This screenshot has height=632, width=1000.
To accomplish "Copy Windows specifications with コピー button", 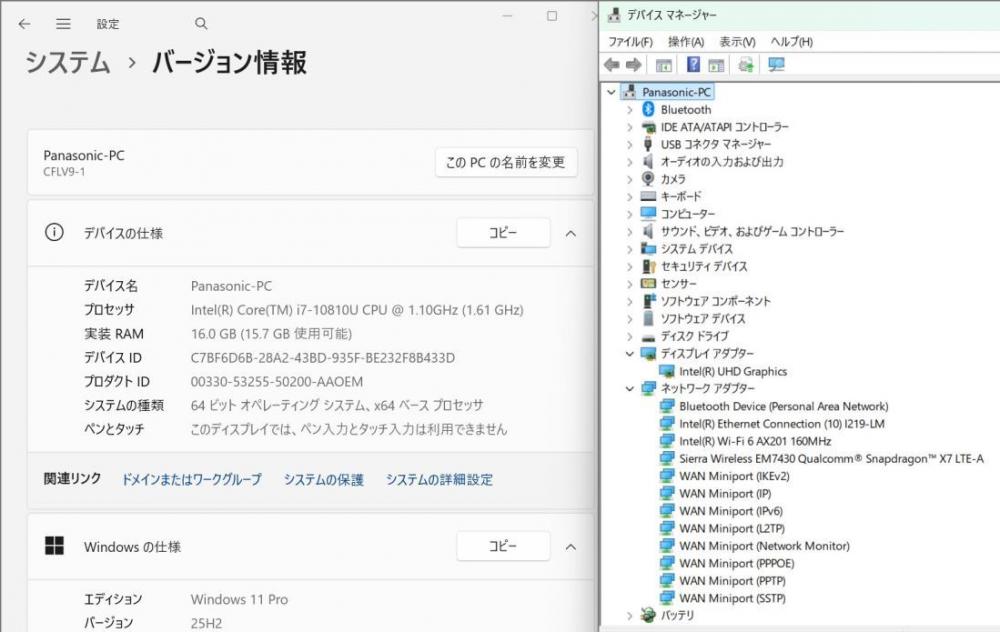I will [x=503, y=546].
